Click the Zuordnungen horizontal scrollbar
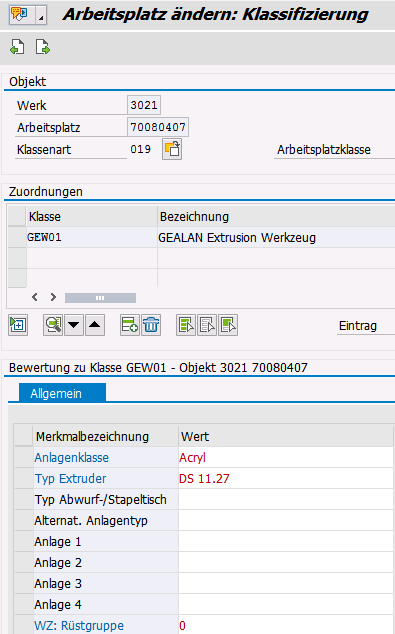The image size is (395, 634). [100, 298]
